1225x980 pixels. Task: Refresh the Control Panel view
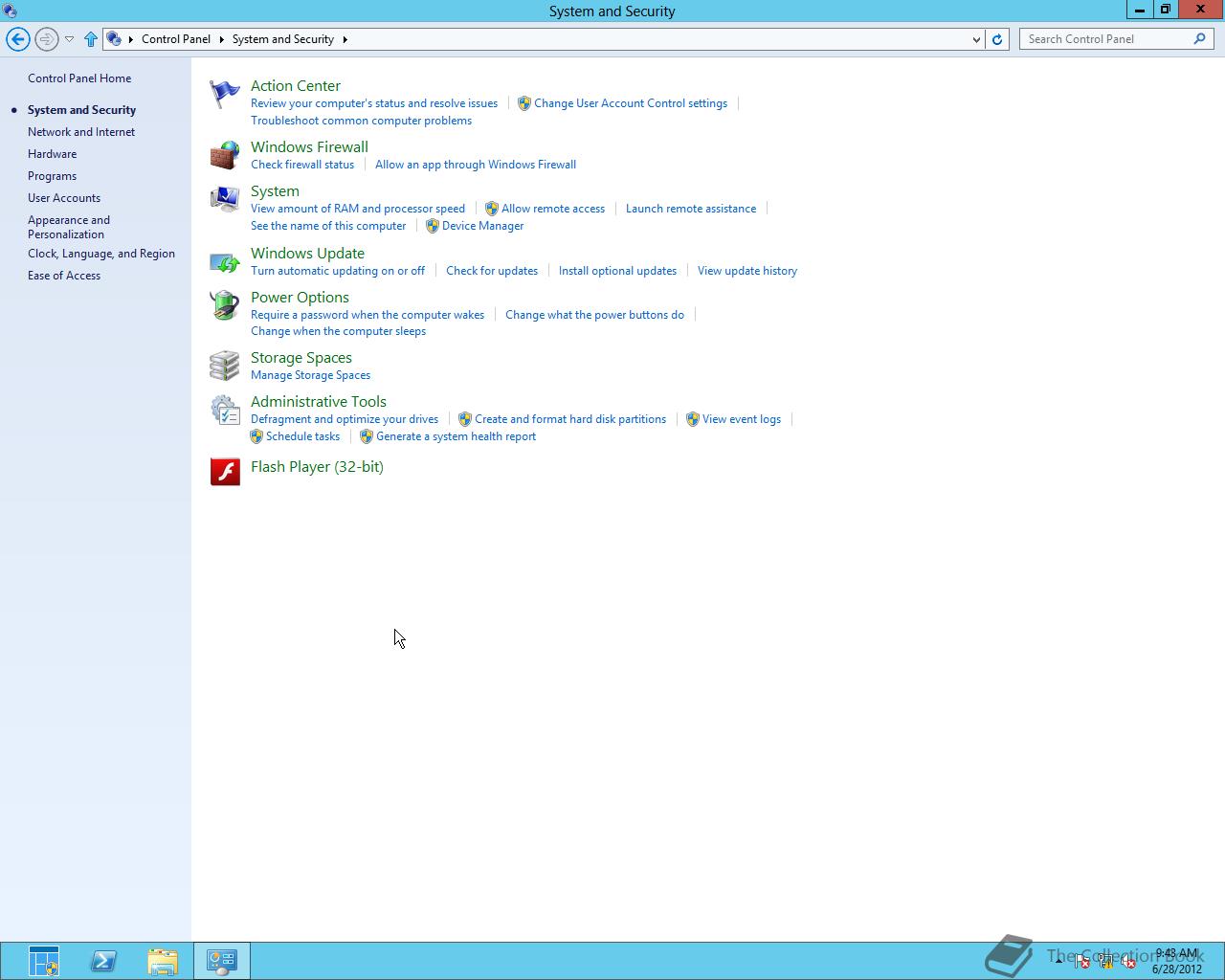pos(997,39)
